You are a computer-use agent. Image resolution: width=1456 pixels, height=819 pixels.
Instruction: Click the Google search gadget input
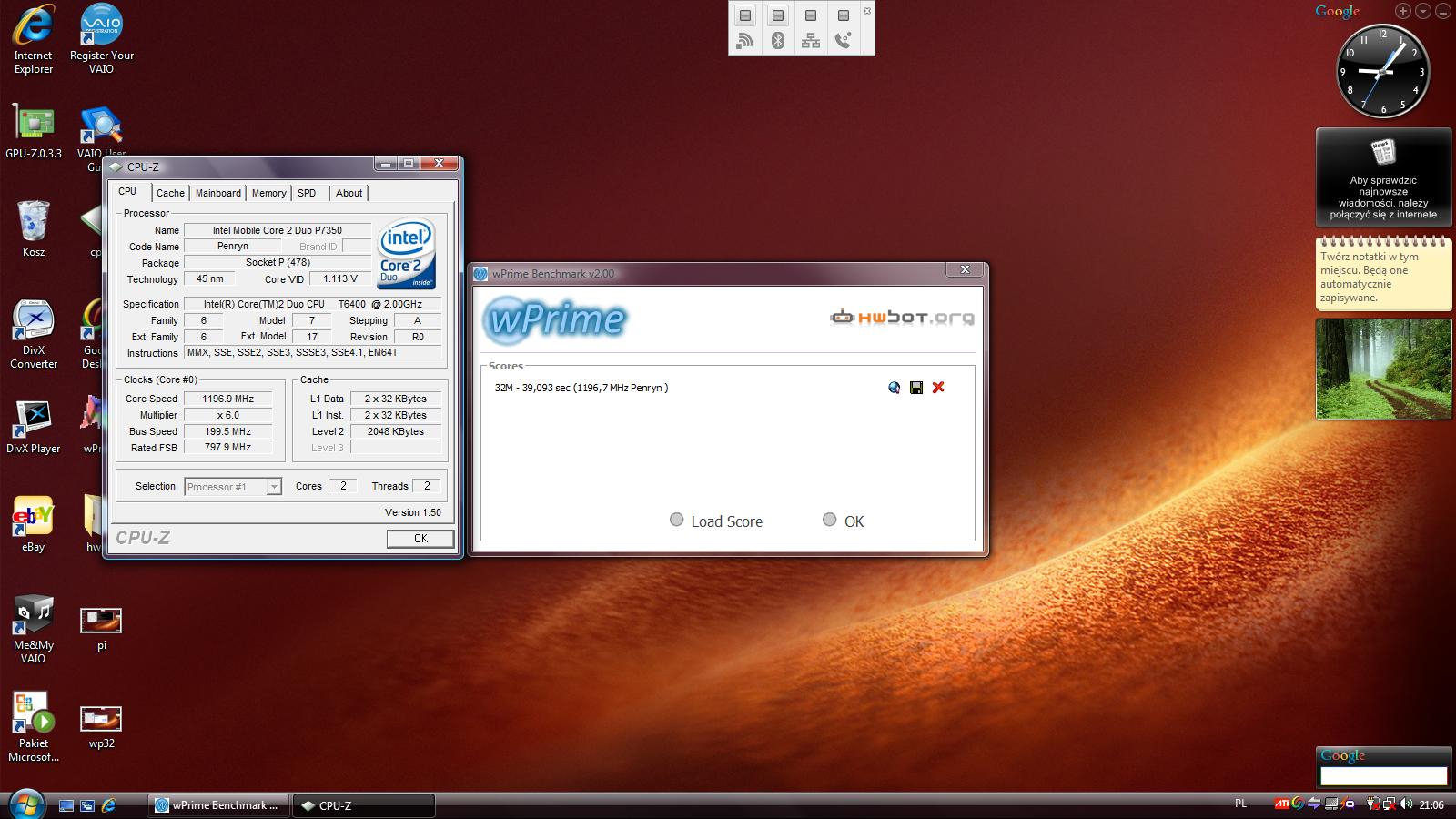[x=1383, y=776]
